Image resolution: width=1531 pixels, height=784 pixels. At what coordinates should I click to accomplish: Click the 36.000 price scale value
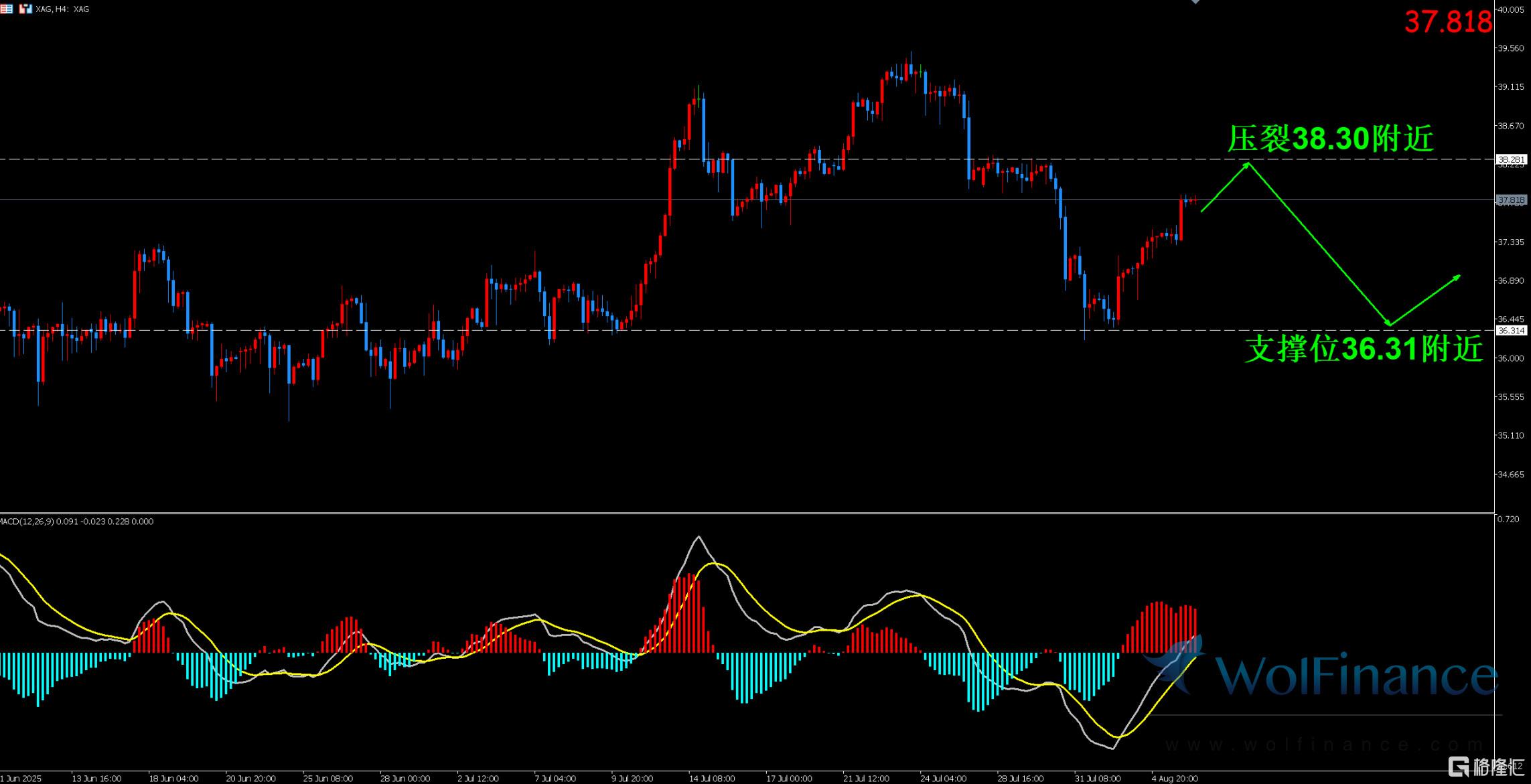pos(1511,358)
